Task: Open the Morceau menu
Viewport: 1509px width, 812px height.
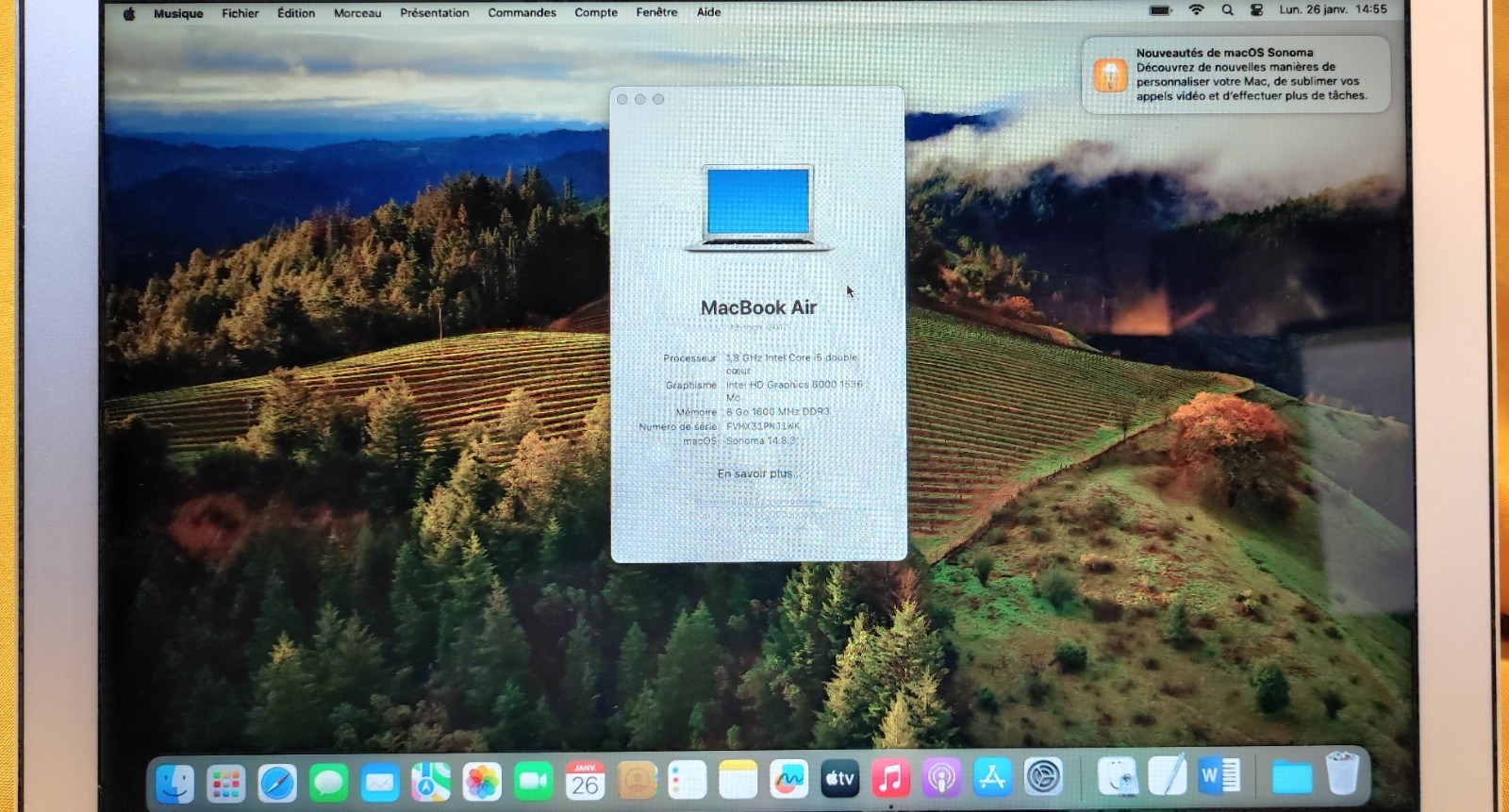Action: 357,13
